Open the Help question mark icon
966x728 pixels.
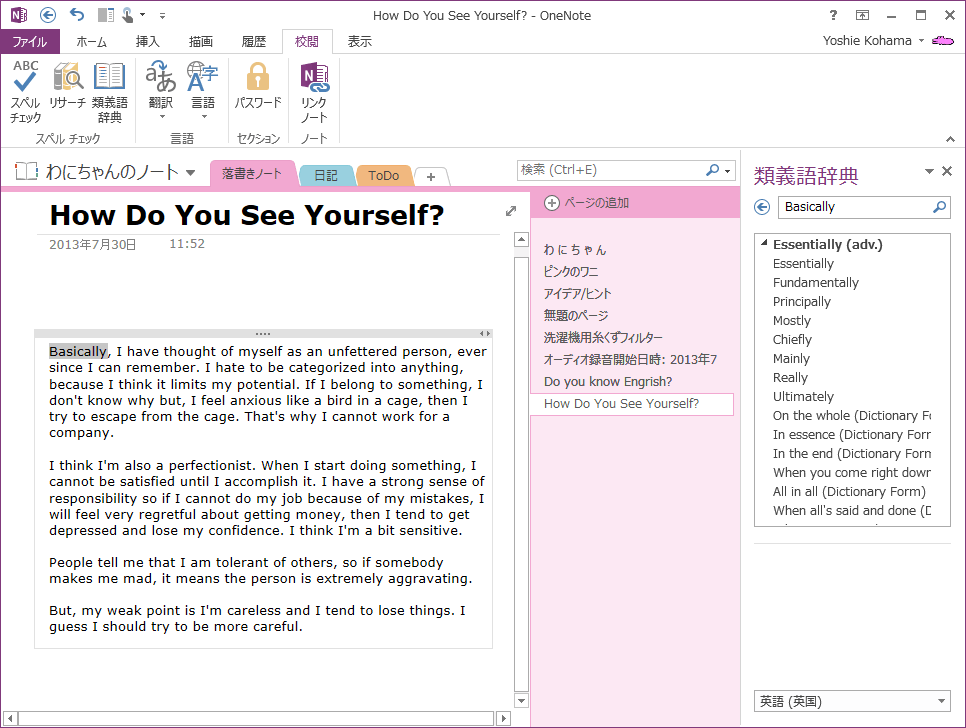pyautogui.click(x=834, y=15)
